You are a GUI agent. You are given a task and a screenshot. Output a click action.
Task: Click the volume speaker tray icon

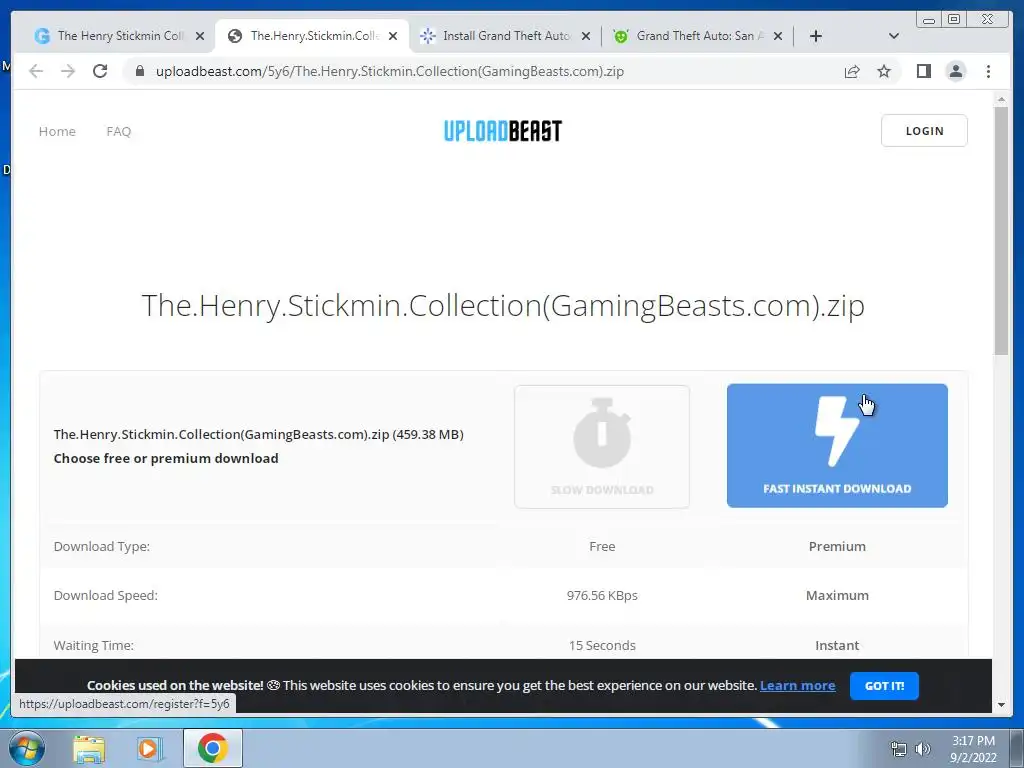coord(923,748)
